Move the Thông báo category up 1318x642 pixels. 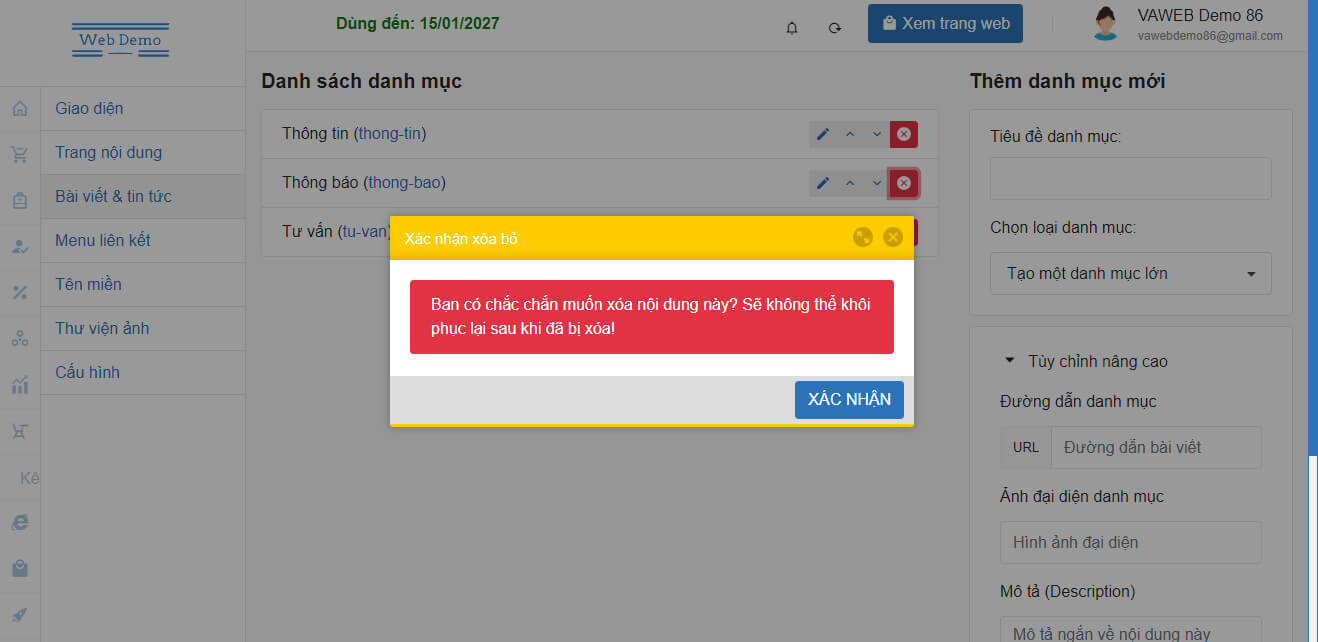[x=850, y=183]
